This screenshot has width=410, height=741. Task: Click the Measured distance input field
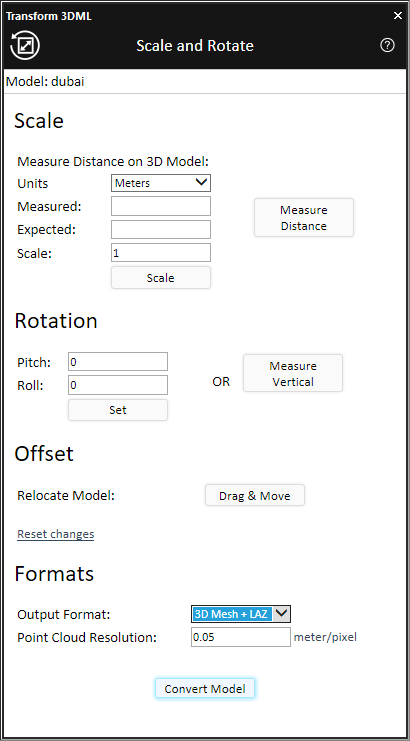[x=161, y=206]
